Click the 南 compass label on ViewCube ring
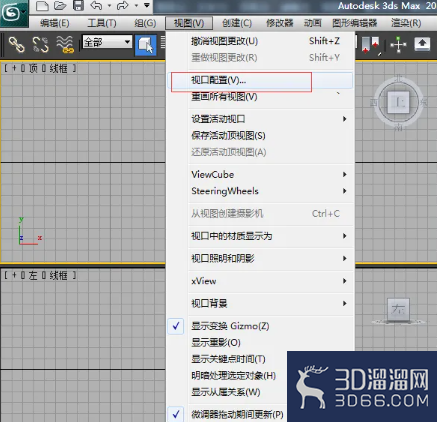Screen dimensions: 437x422 398,127
